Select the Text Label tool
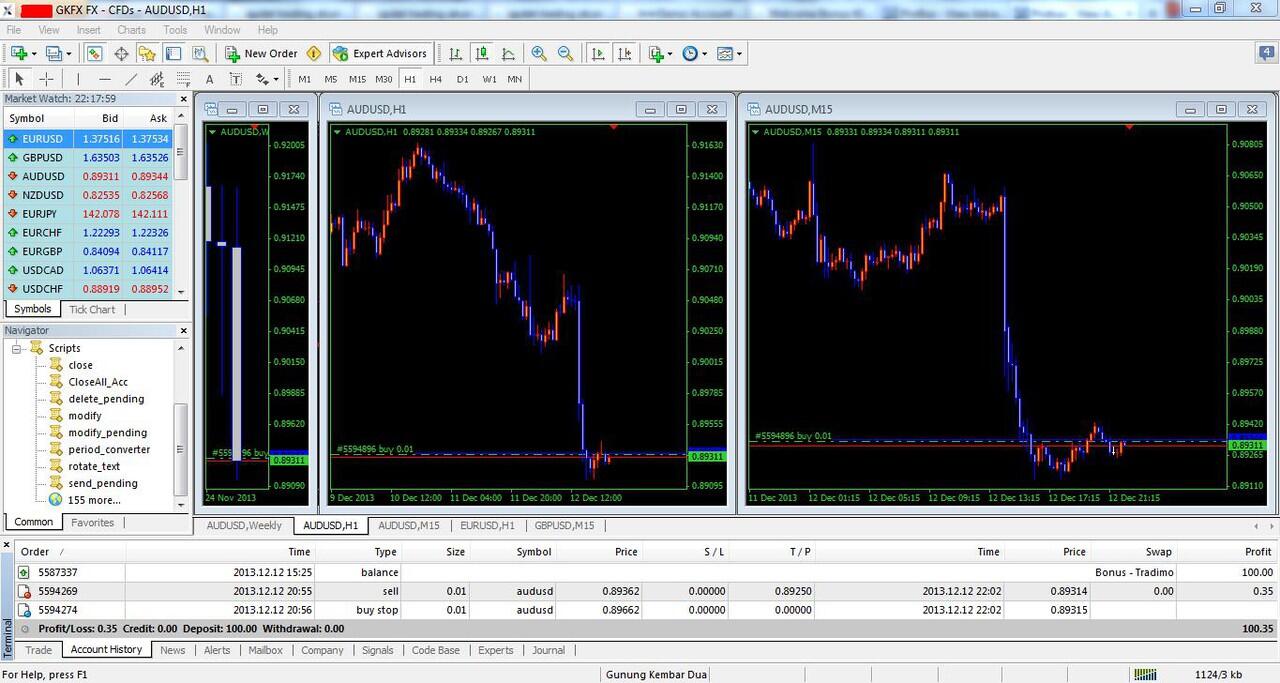Screen dimensions: 1280x683 (x=235, y=79)
